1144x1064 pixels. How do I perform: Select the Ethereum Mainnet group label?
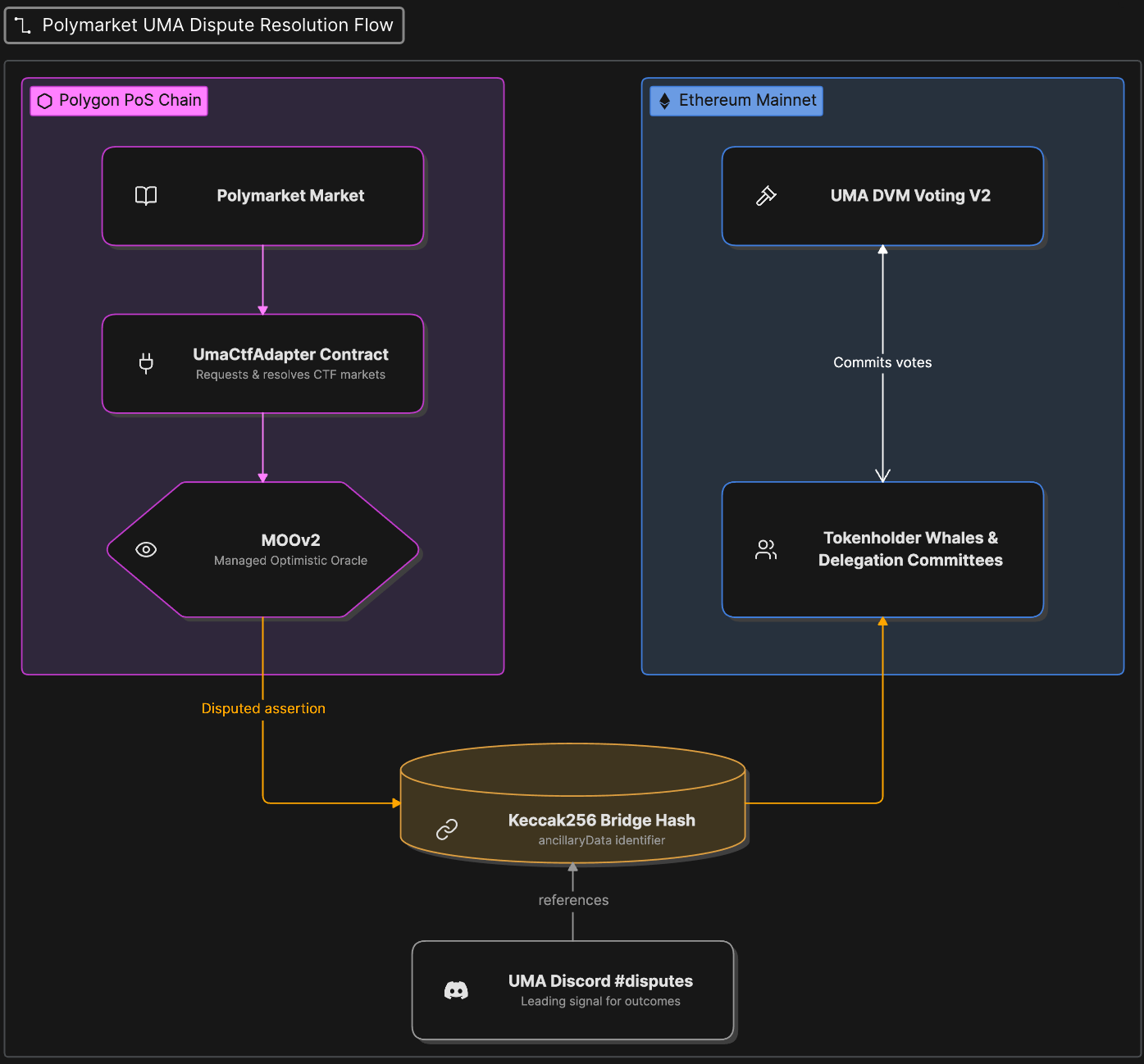pos(736,101)
